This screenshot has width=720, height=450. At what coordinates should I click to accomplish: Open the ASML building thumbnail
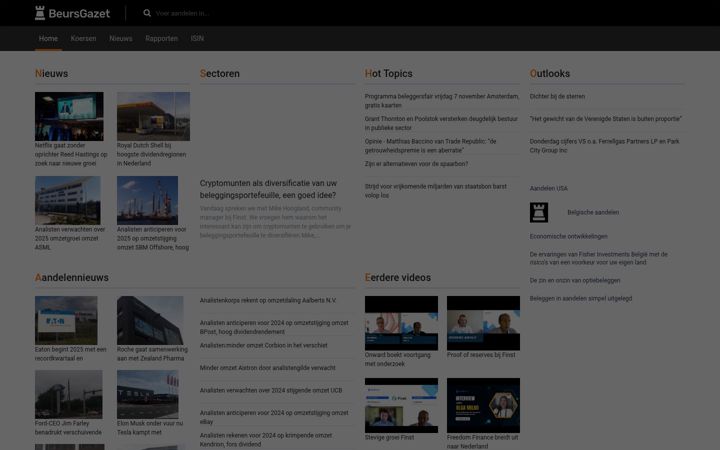tap(68, 200)
